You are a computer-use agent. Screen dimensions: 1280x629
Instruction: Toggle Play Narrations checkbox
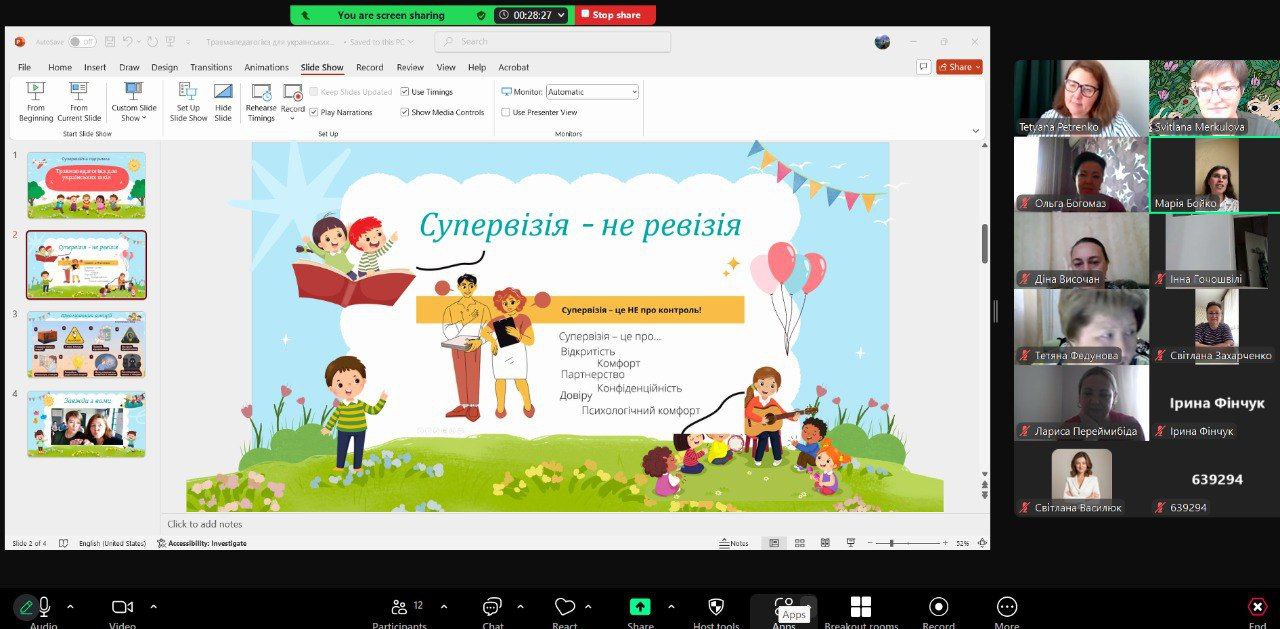(x=314, y=112)
